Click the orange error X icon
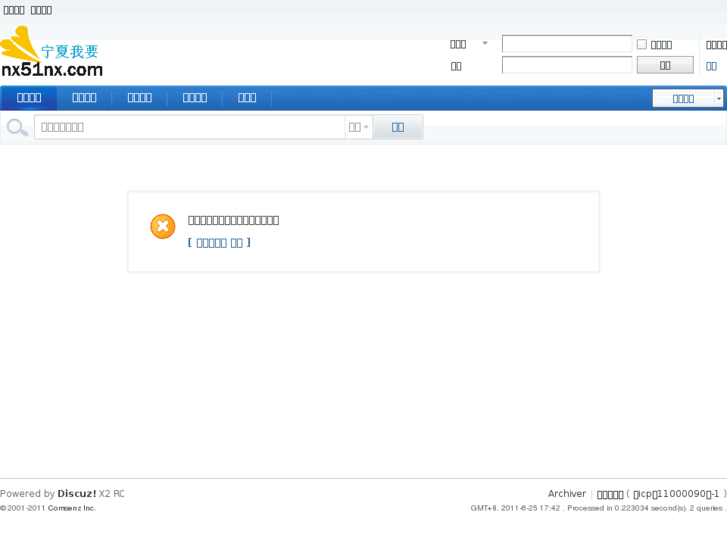 163,226
